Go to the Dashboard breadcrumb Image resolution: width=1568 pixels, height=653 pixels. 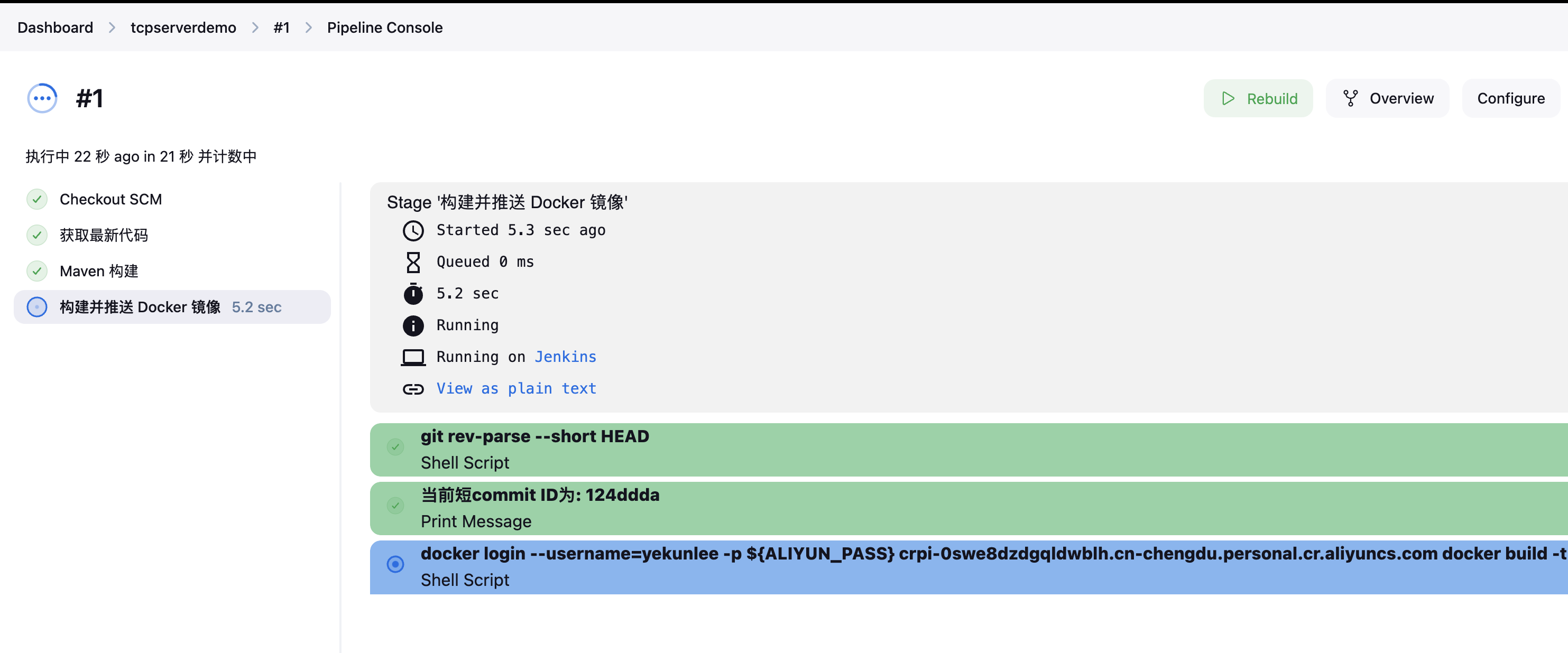55,27
